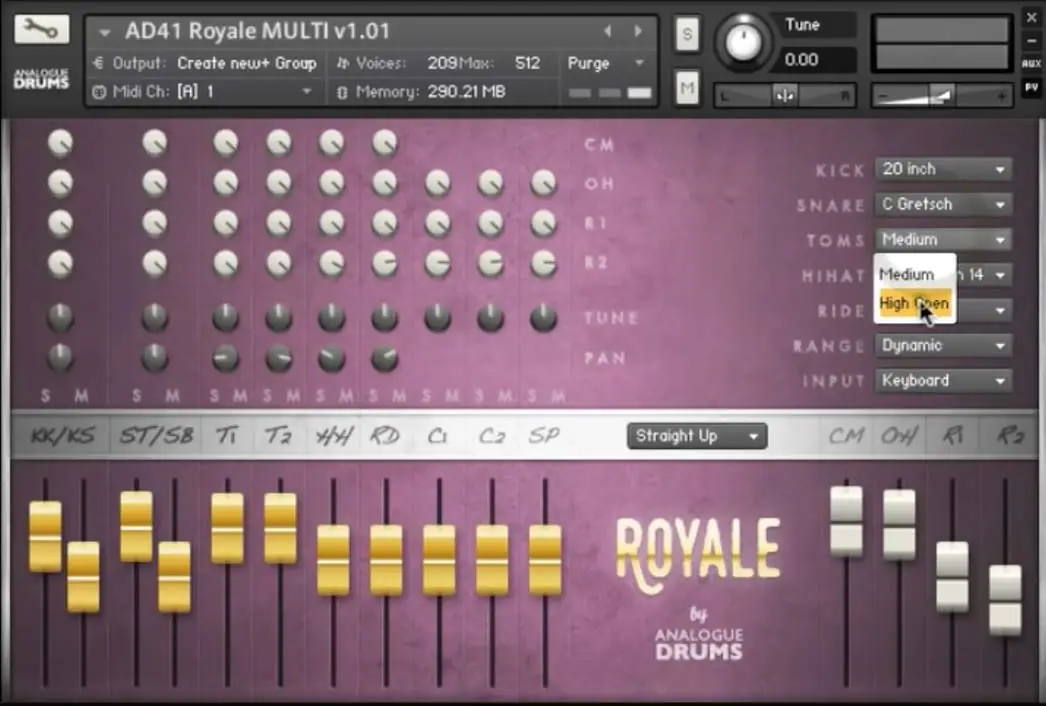Minimize instrument view with minus button
Image resolution: width=1046 pixels, height=706 pixels.
click(x=1031, y=40)
